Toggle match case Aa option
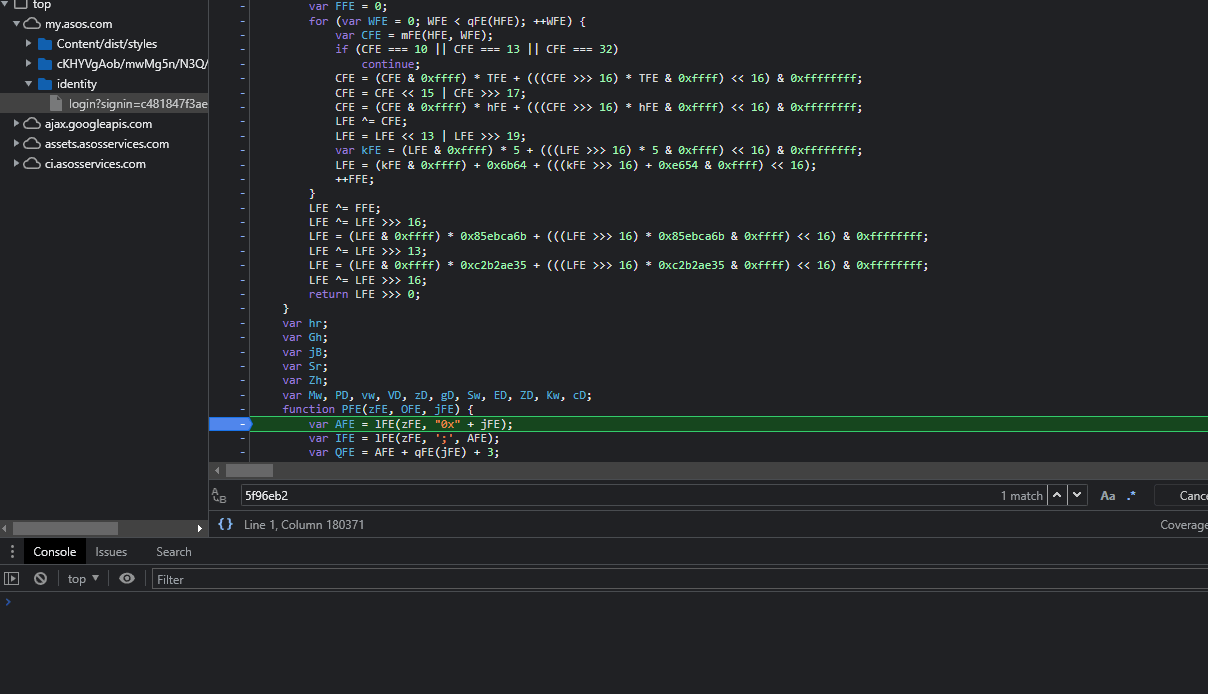 pos(1108,495)
